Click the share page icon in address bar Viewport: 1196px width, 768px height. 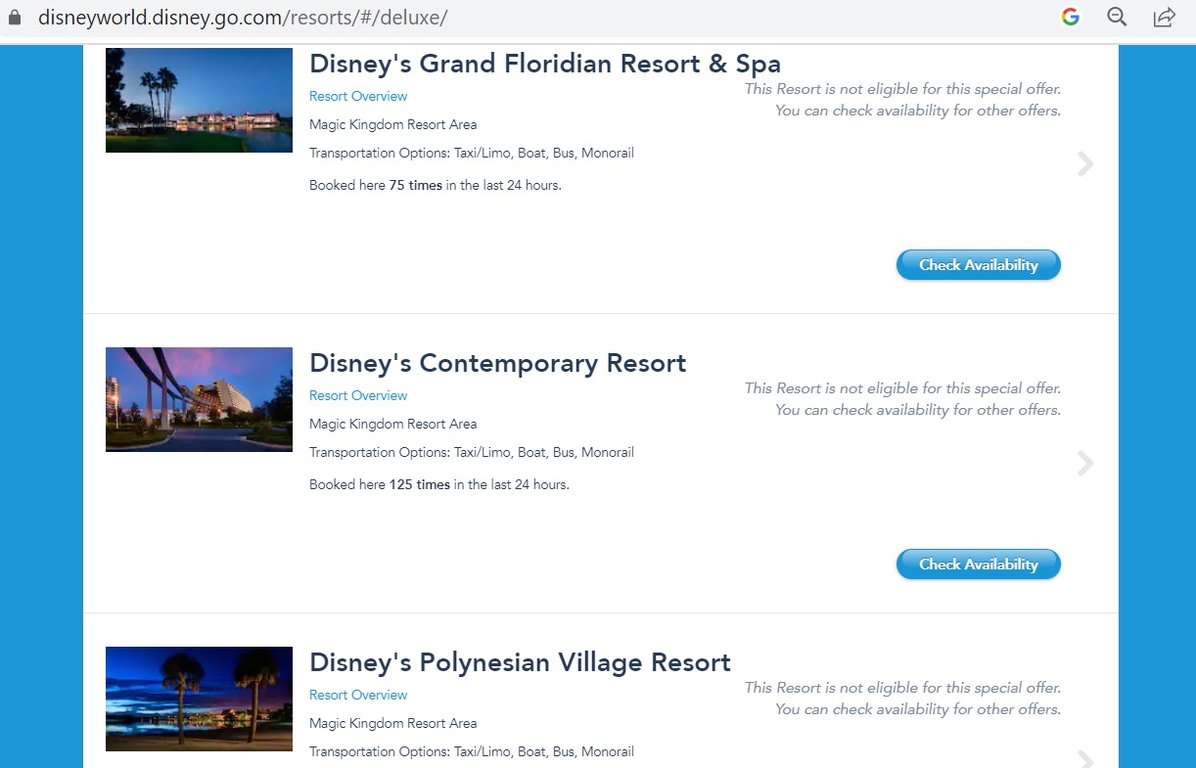coord(1164,17)
